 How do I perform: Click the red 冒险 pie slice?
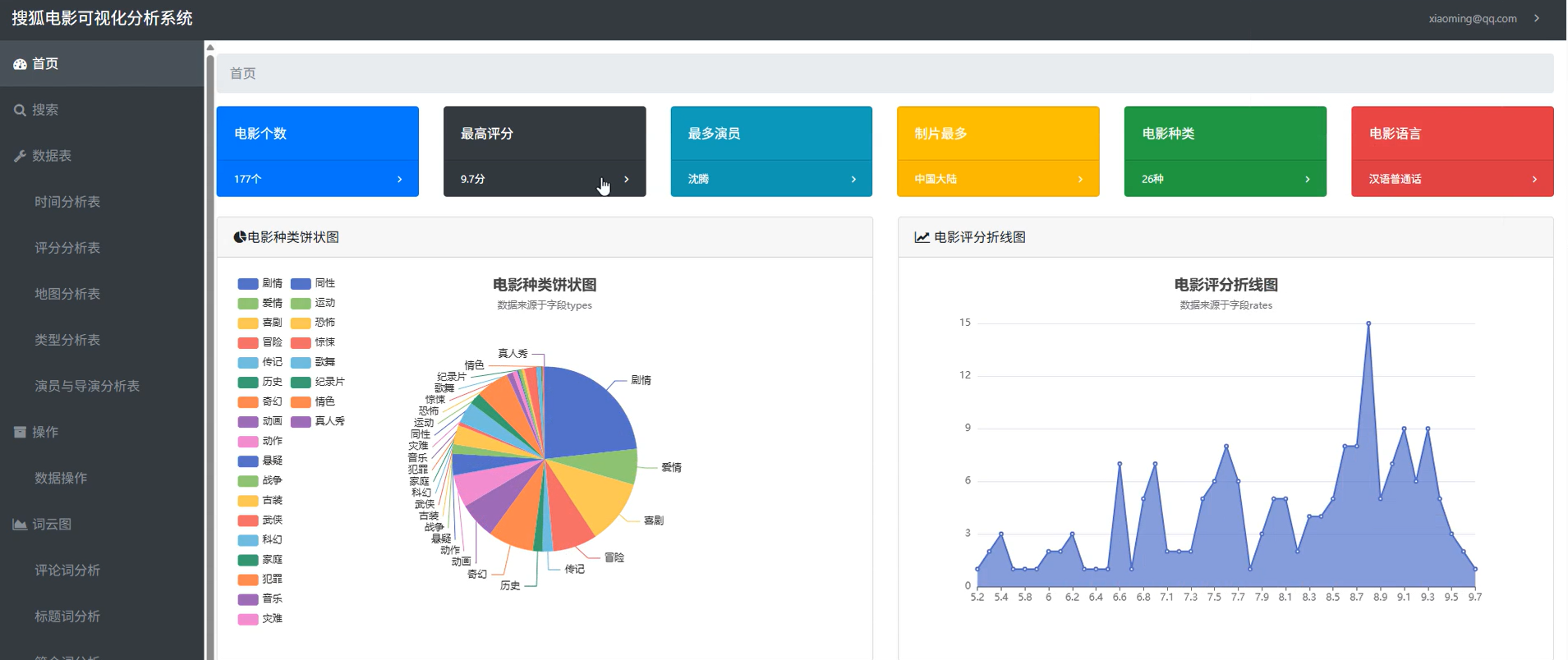click(x=568, y=517)
